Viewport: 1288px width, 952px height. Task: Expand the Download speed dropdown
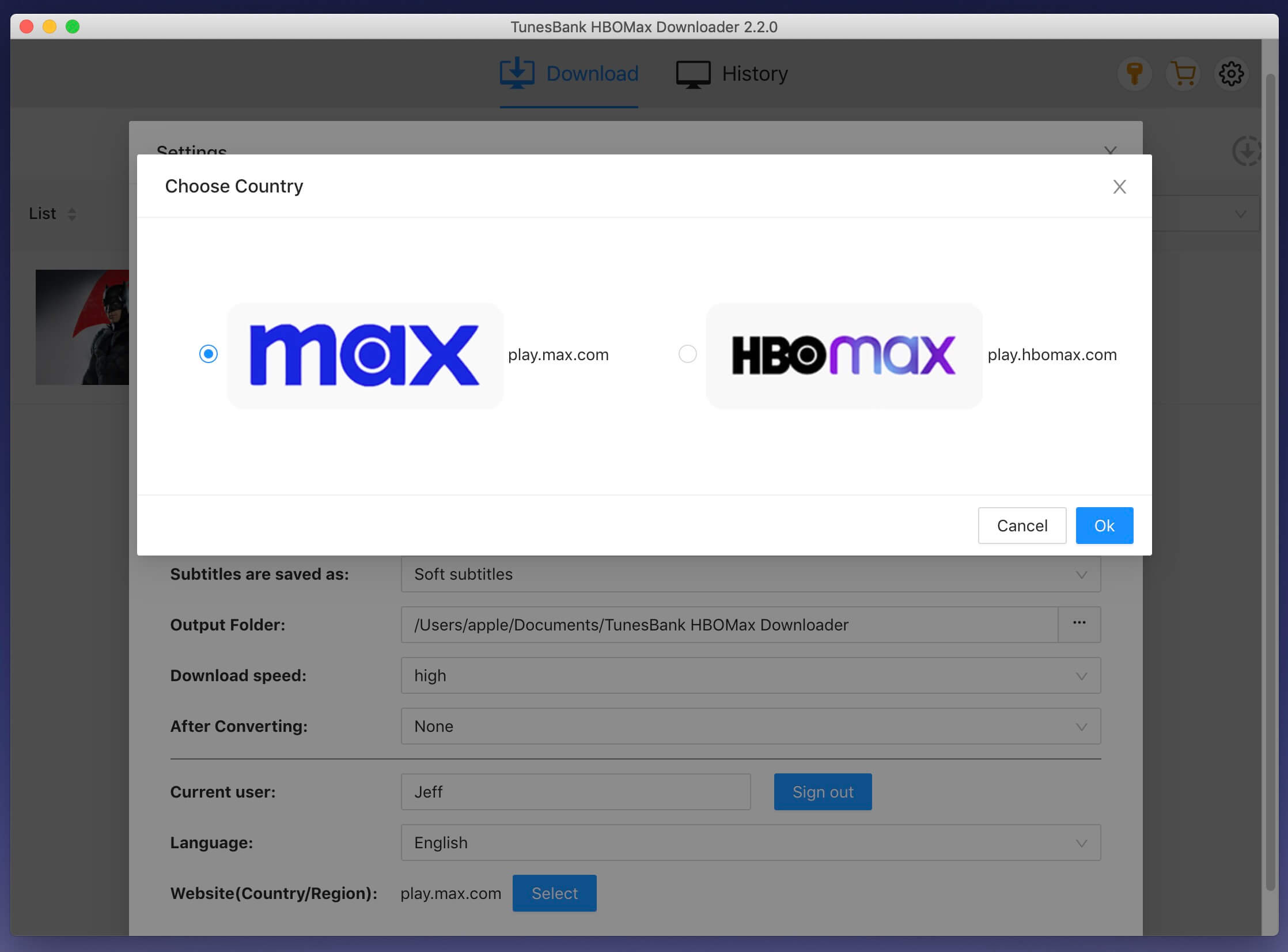(x=751, y=675)
